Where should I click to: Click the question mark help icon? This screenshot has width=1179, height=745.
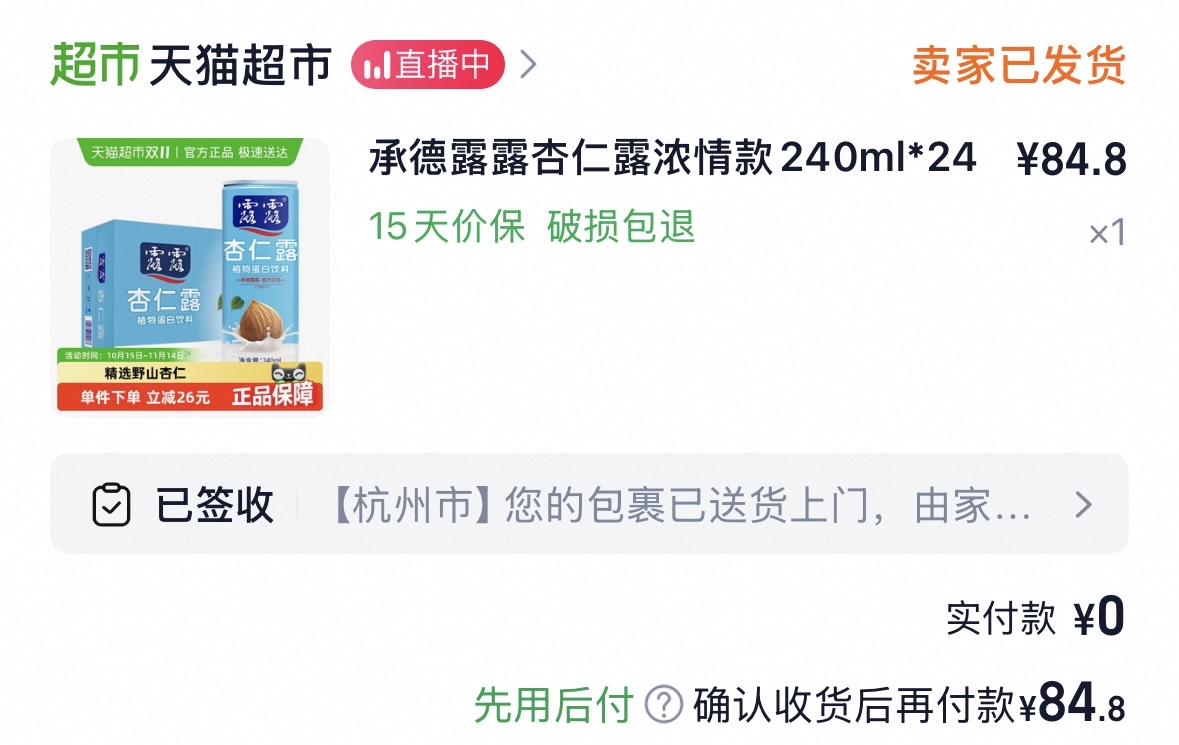[x=664, y=704]
